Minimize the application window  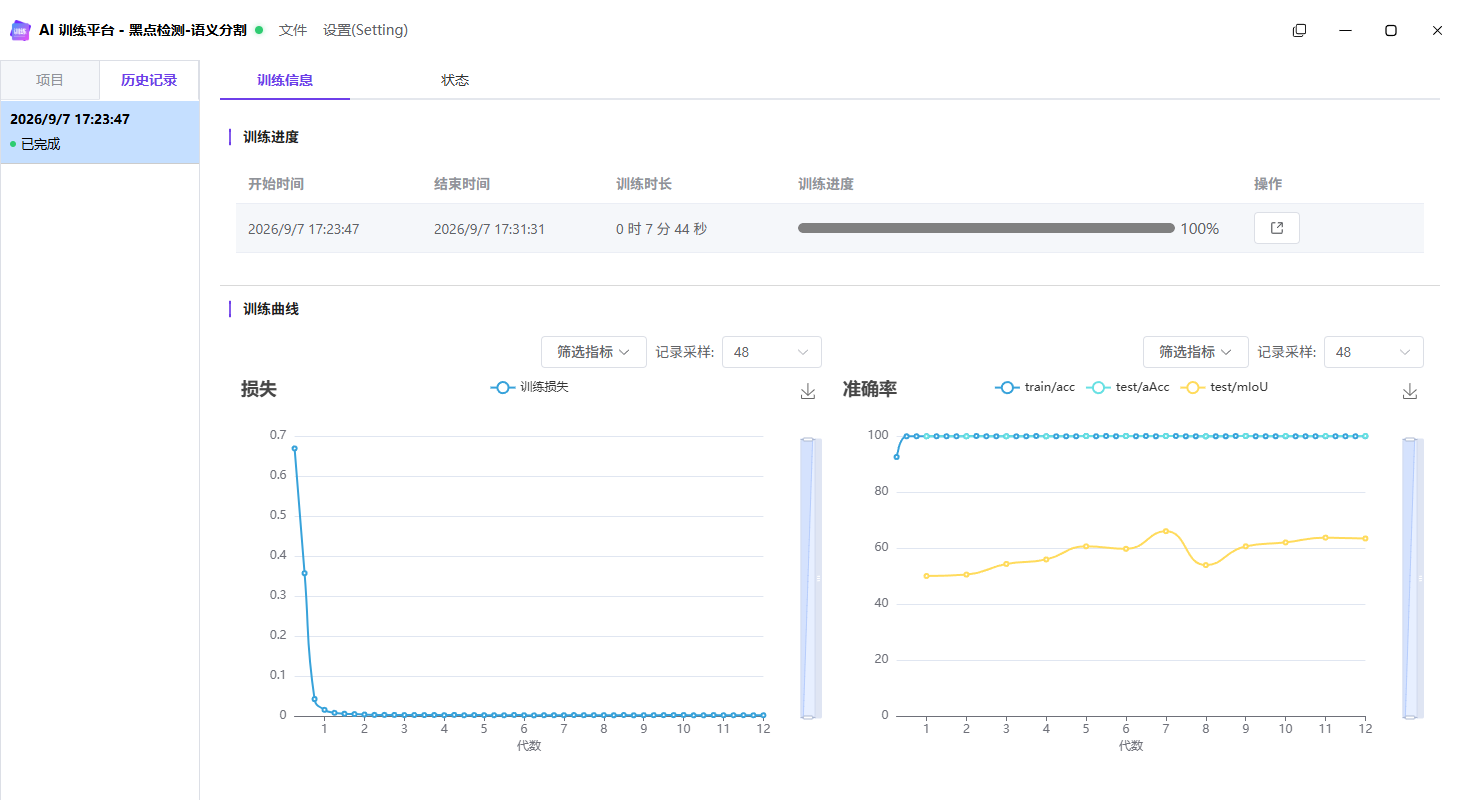click(x=1345, y=30)
